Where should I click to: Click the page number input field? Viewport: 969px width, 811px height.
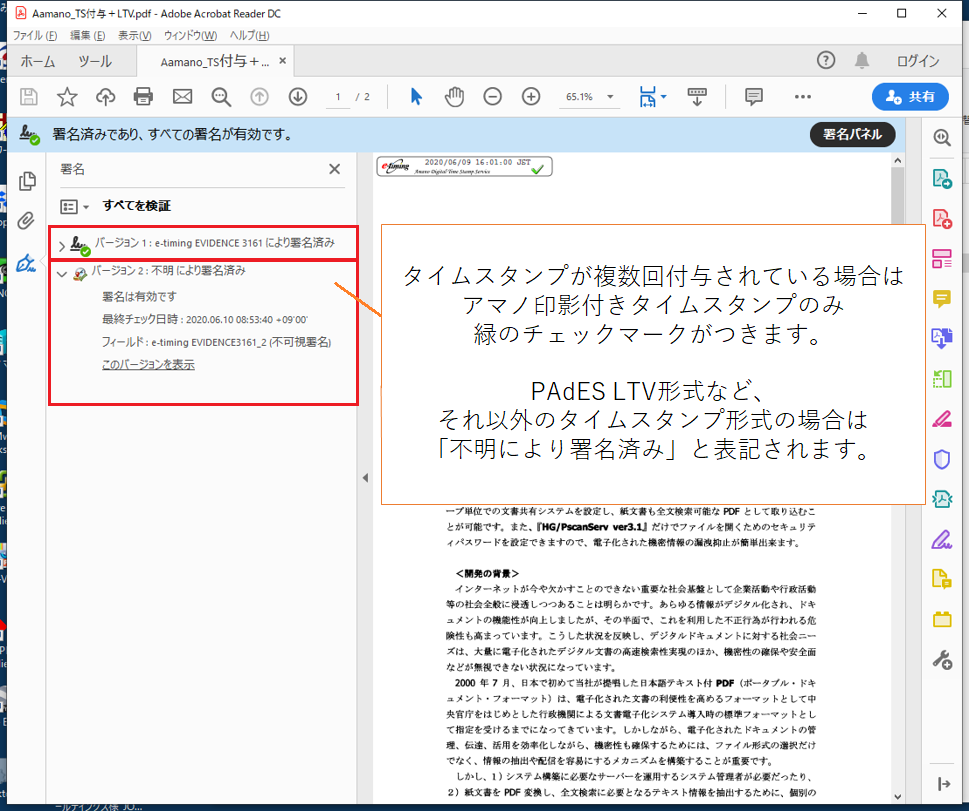[x=337, y=97]
